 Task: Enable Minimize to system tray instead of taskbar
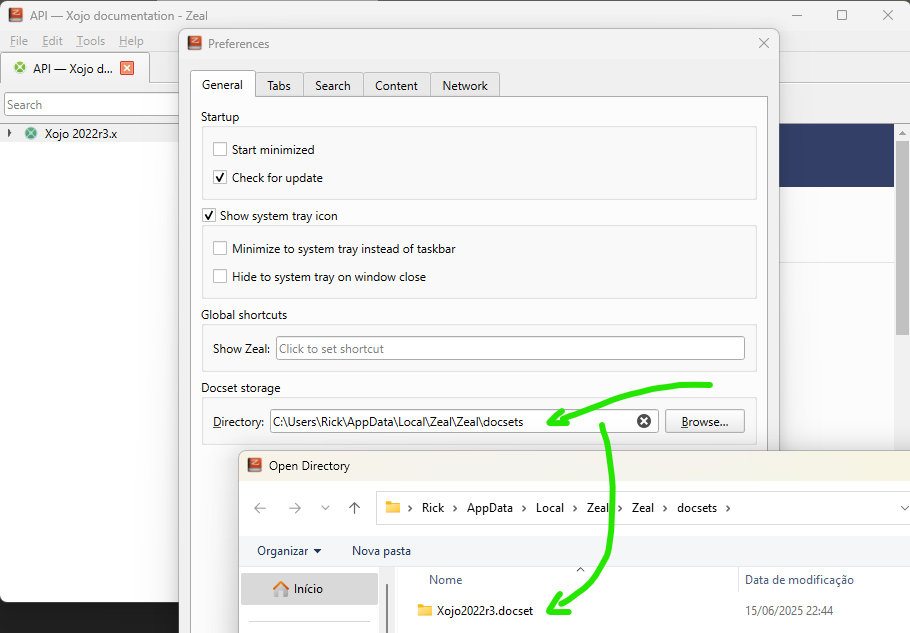(x=220, y=248)
